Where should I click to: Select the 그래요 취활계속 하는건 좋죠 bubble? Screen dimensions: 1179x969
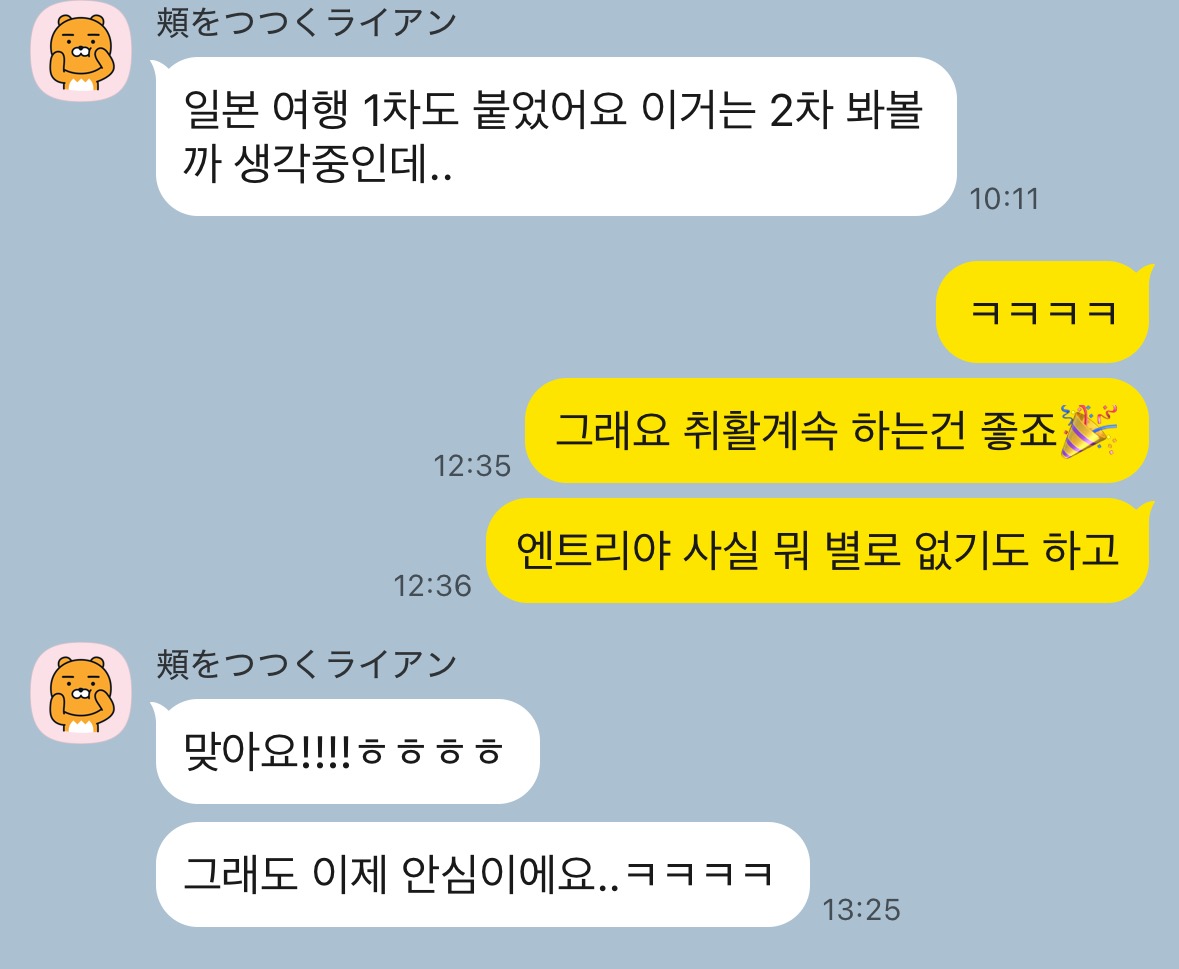[837, 431]
